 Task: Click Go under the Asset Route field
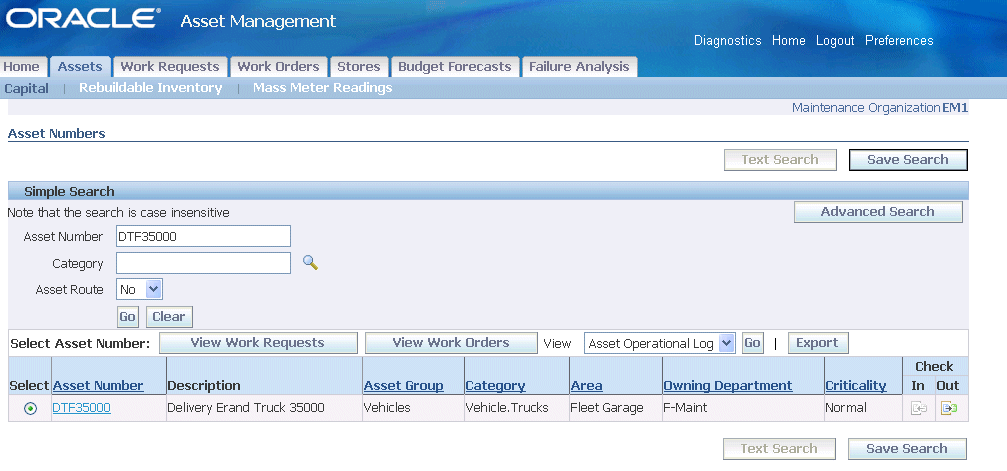click(127, 317)
